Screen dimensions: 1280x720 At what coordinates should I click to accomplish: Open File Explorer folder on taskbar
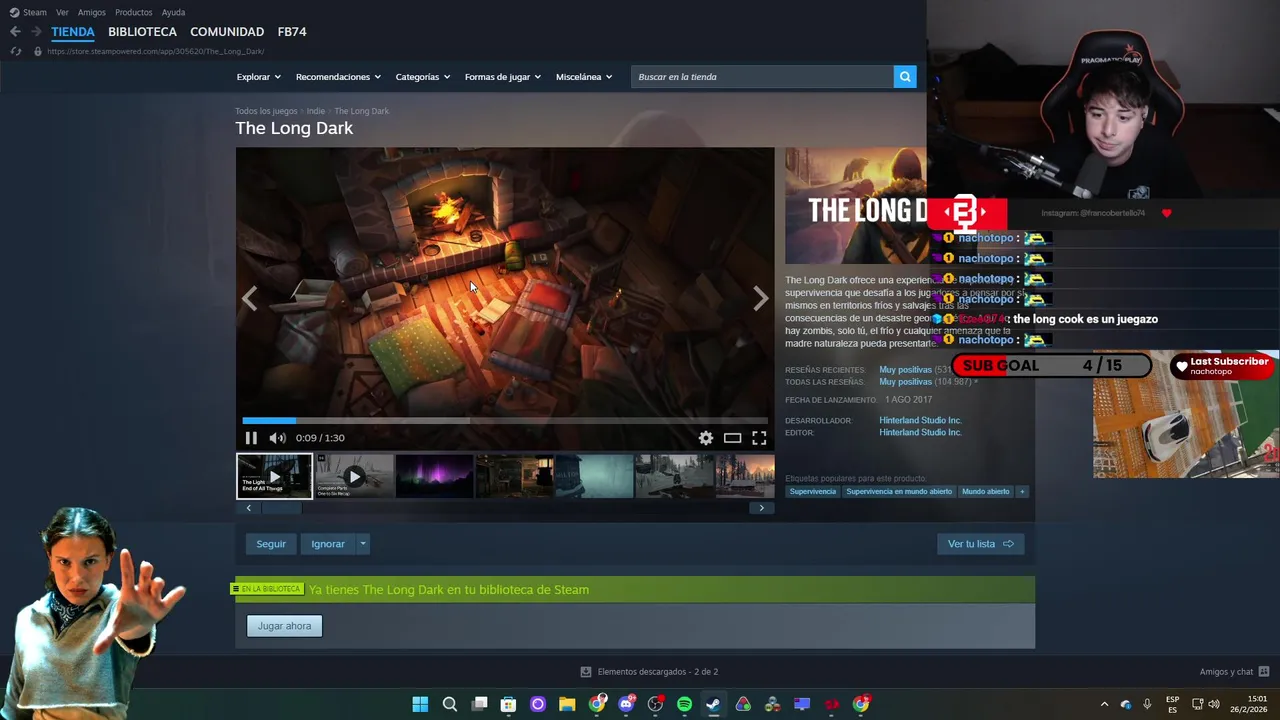click(567, 704)
